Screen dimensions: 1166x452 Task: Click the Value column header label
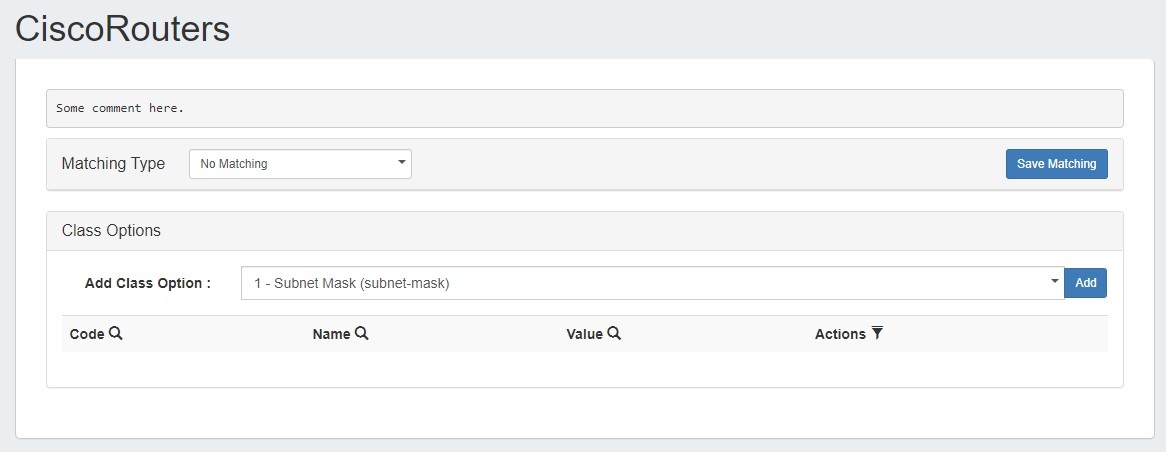(x=584, y=334)
